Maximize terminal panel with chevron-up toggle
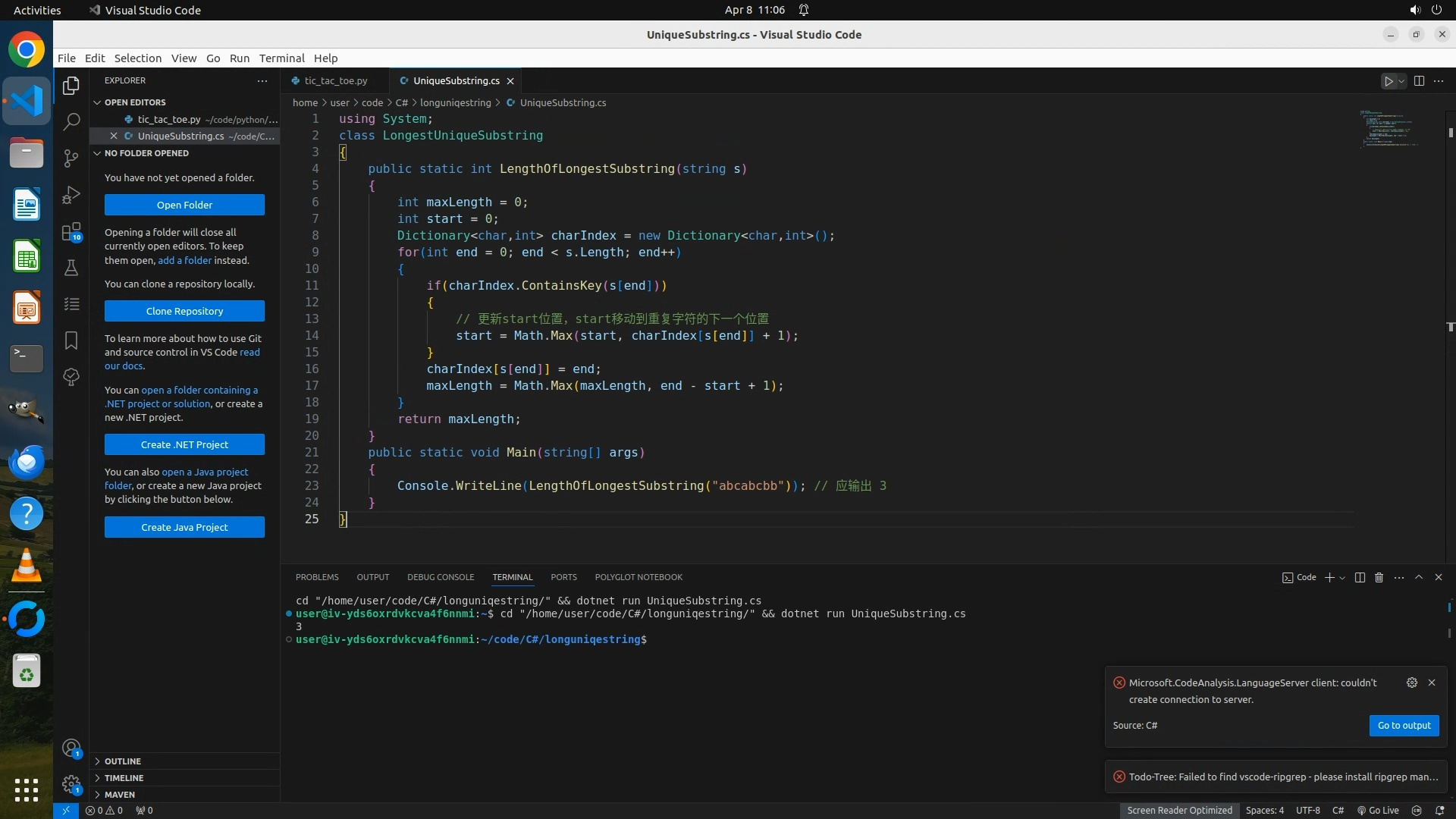Screen dimensions: 1456x819 tap(1419, 577)
